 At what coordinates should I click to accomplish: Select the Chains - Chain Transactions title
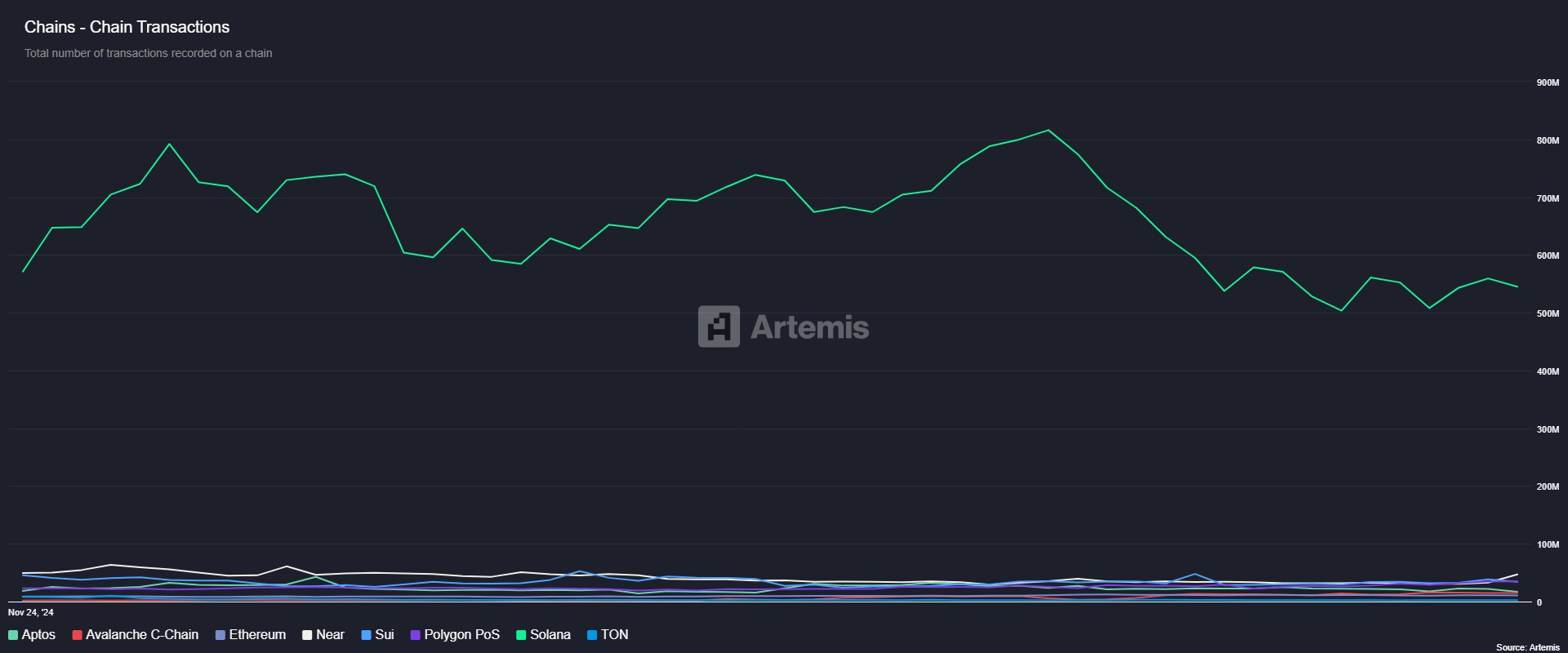point(127,27)
